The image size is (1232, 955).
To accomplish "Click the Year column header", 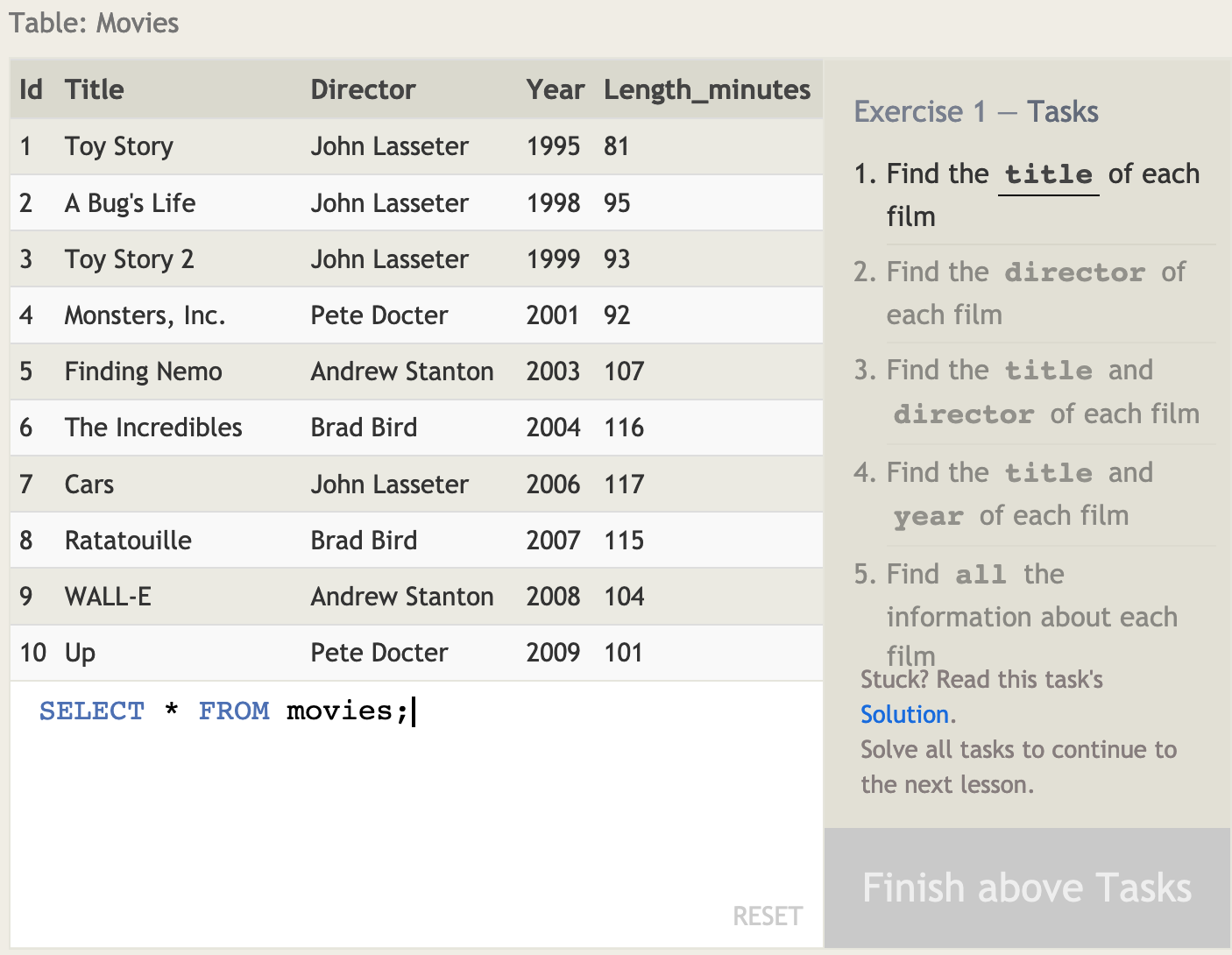I will [555, 89].
